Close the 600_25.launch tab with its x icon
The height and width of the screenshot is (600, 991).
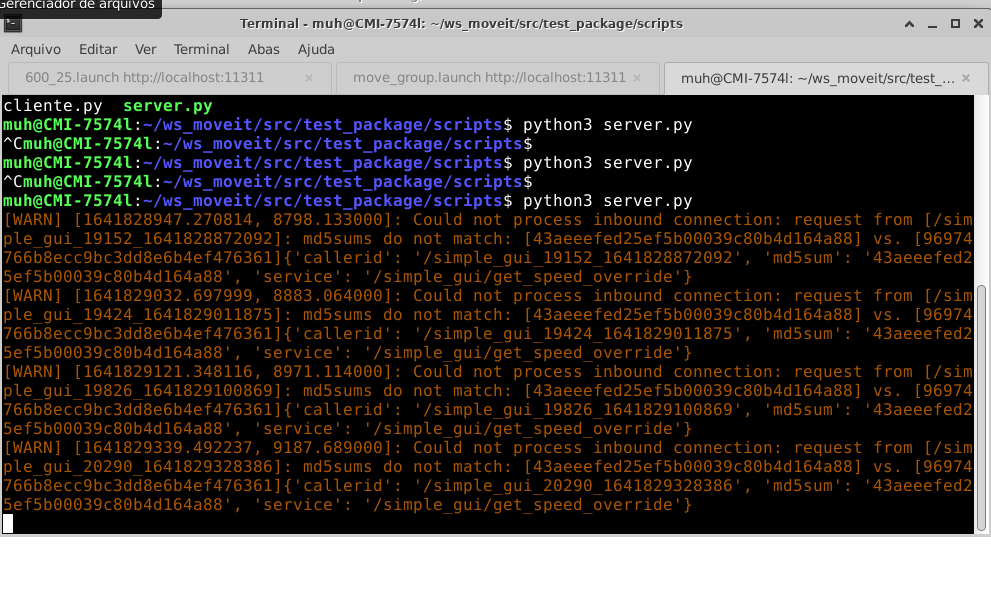click(x=308, y=76)
